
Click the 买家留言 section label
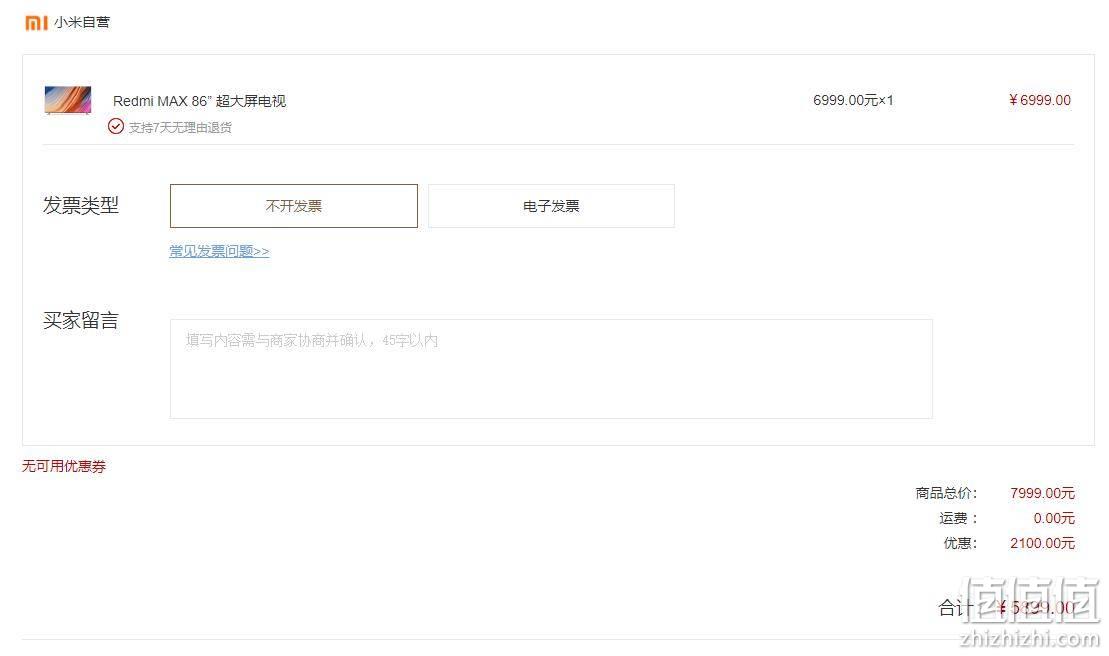(x=81, y=320)
